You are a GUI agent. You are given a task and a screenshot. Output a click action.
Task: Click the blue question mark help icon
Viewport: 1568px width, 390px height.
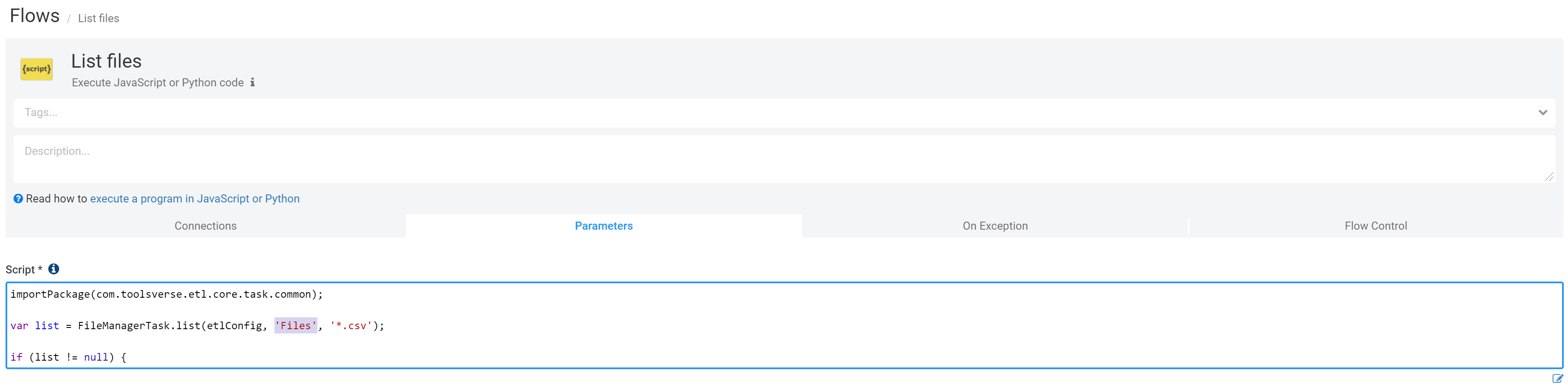tap(18, 198)
